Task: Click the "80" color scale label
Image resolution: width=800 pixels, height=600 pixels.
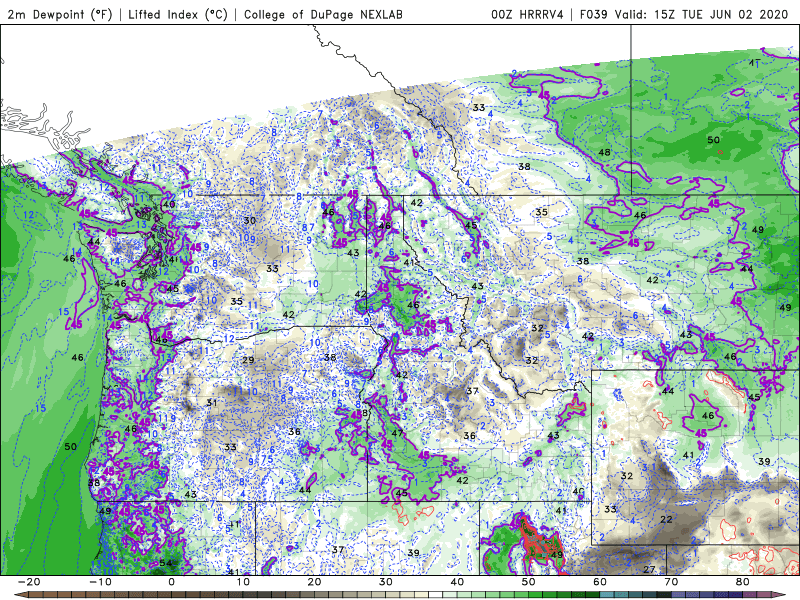Action: [x=743, y=582]
